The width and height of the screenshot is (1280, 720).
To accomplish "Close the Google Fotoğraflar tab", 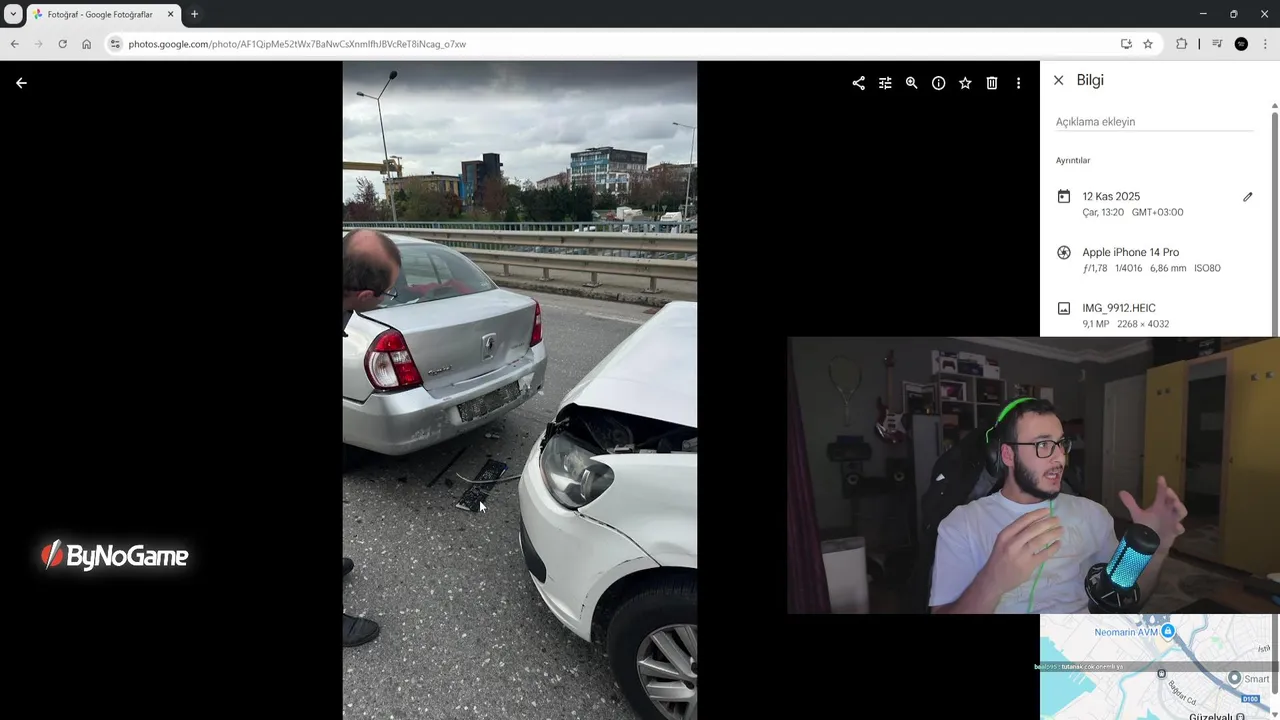I will coord(170,14).
